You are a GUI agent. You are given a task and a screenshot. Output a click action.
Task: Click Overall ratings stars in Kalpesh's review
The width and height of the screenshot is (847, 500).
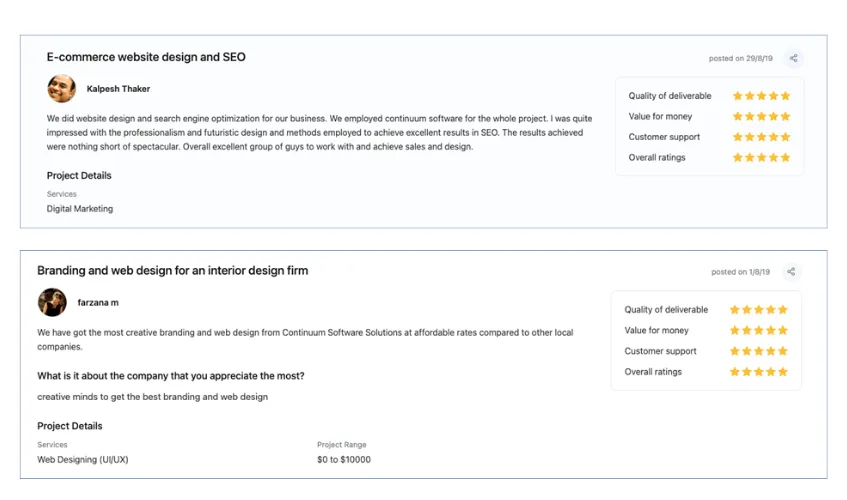pyautogui.click(x=761, y=157)
